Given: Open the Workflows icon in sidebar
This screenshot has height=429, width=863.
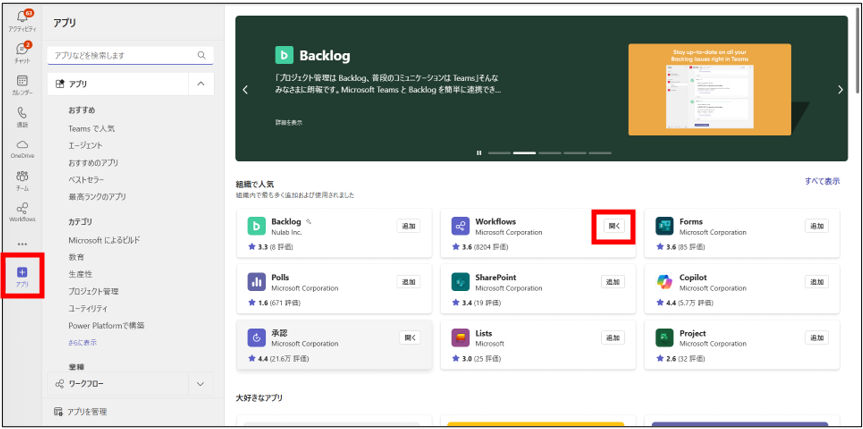Looking at the screenshot, I should click(x=23, y=208).
